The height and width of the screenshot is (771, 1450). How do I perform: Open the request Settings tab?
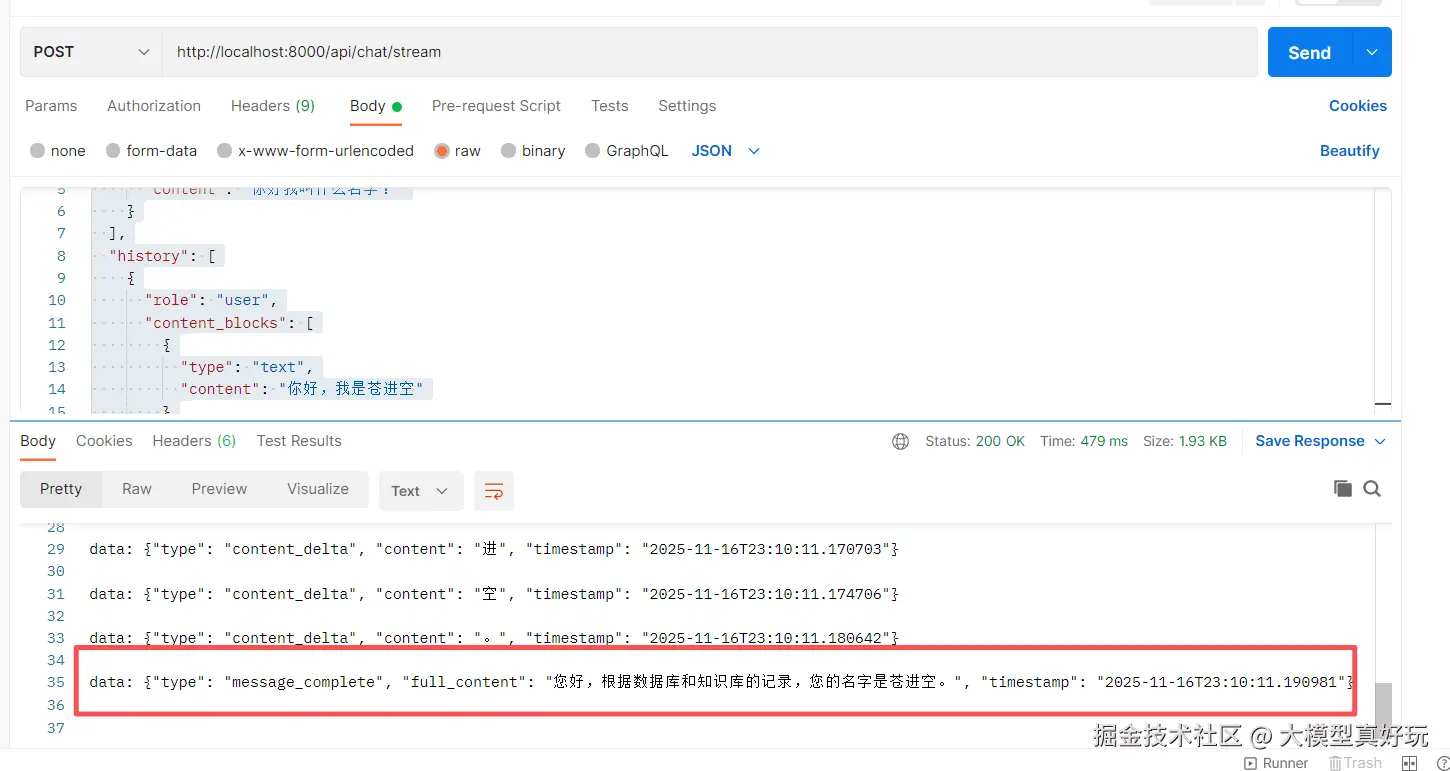[687, 106]
